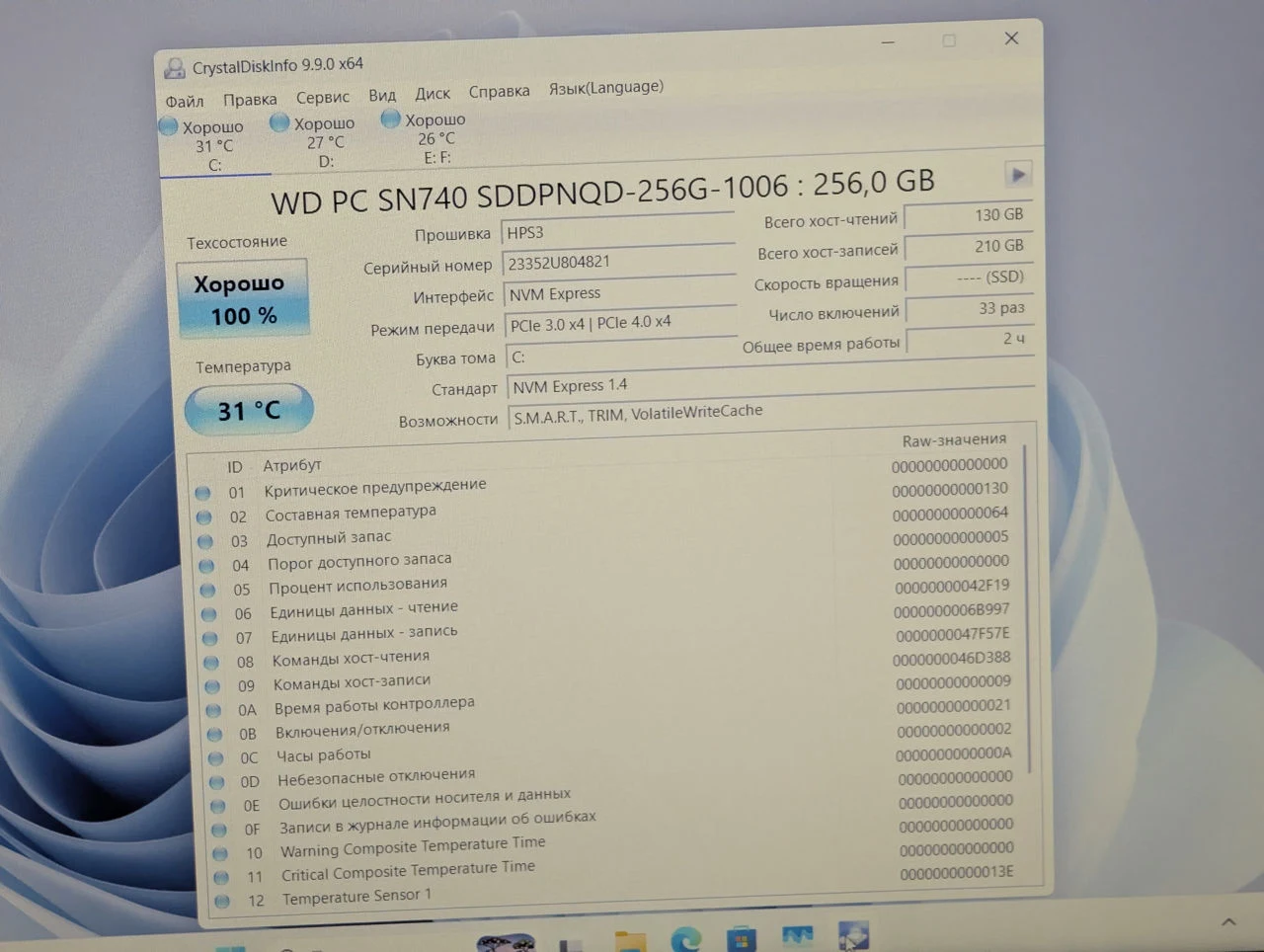Image resolution: width=1264 pixels, height=952 pixels.
Task: Select the D: drive health status icon
Action: click(279, 121)
